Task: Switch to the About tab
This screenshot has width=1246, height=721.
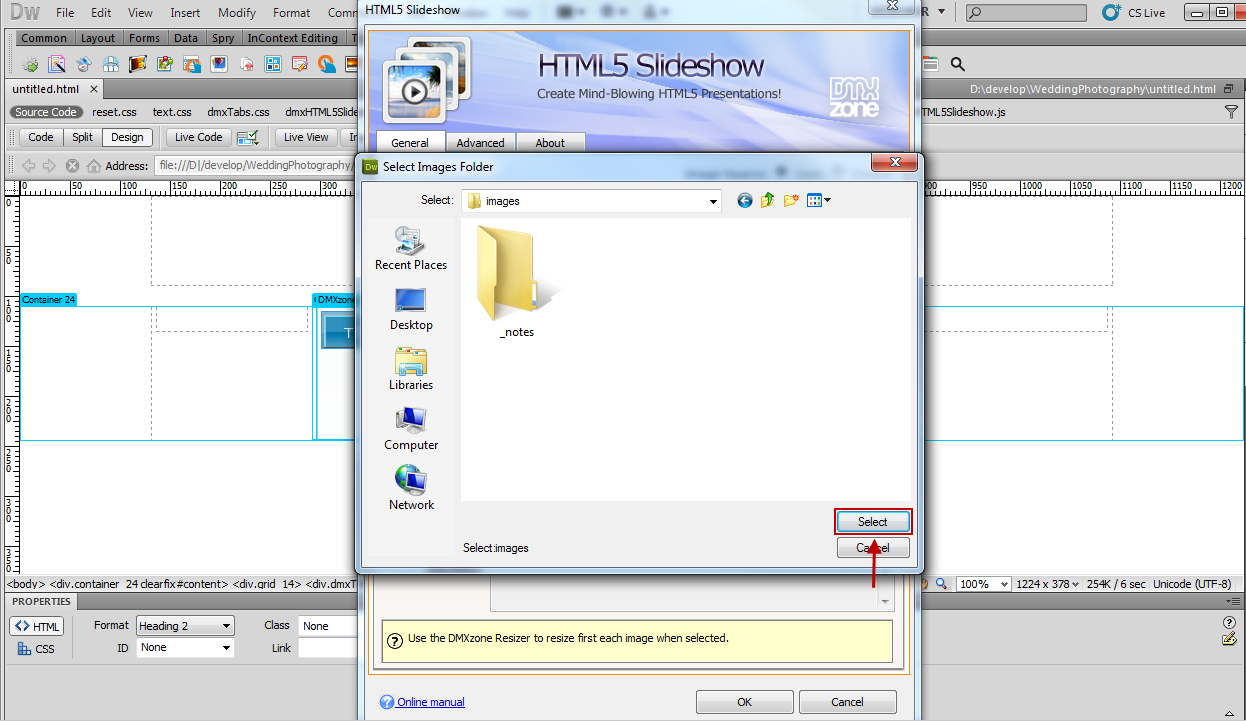Action: point(550,143)
